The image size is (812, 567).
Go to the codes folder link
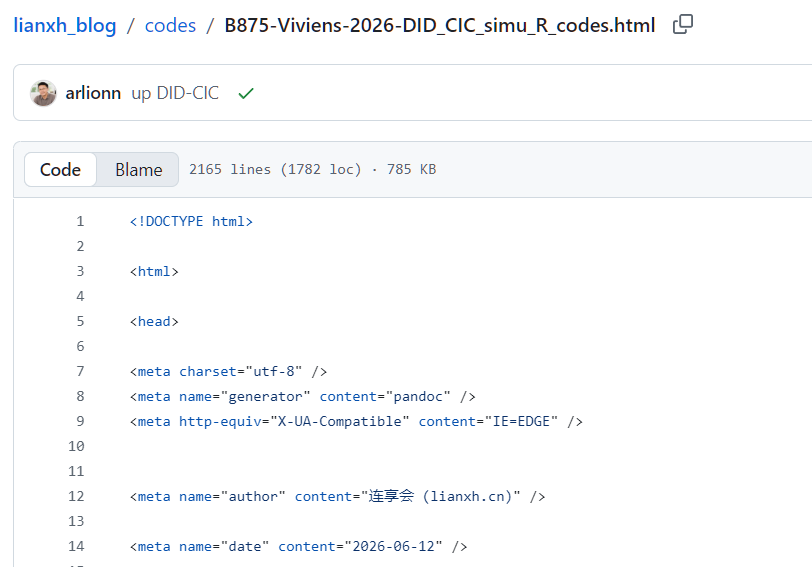(170, 25)
